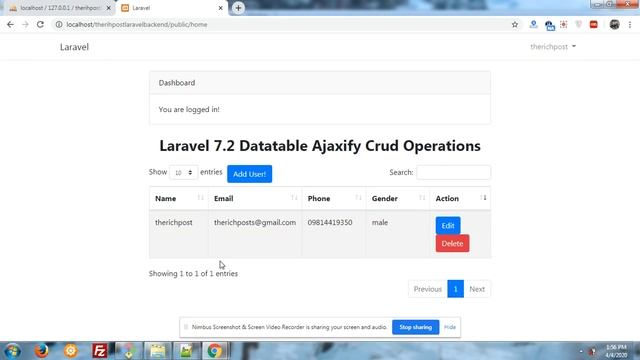This screenshot has height=360, width=640.
Task: Open FileZilla from the taskbar
Action: [99, 351]
